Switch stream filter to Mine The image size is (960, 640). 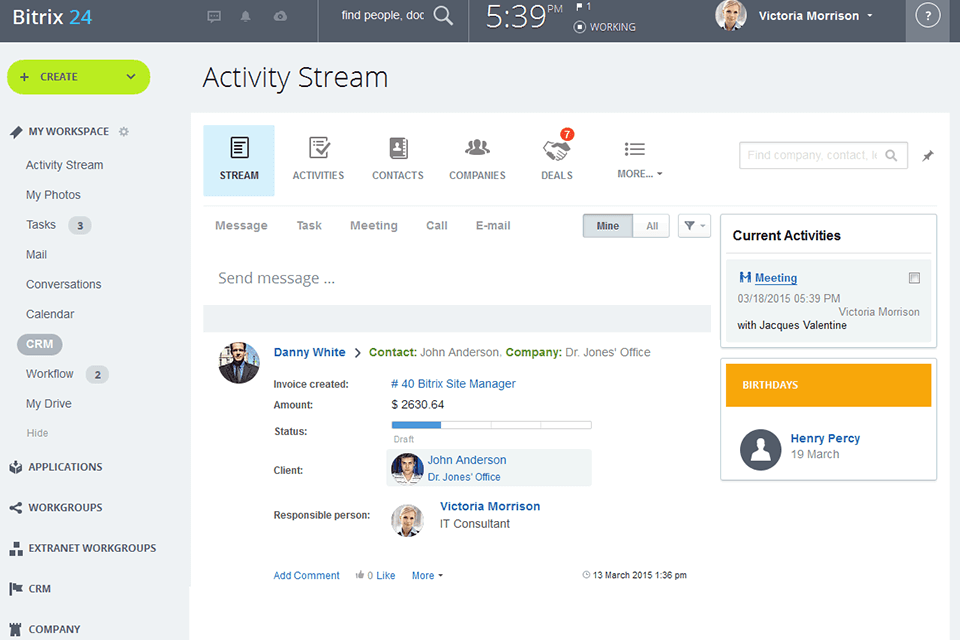tap(607, 226)
